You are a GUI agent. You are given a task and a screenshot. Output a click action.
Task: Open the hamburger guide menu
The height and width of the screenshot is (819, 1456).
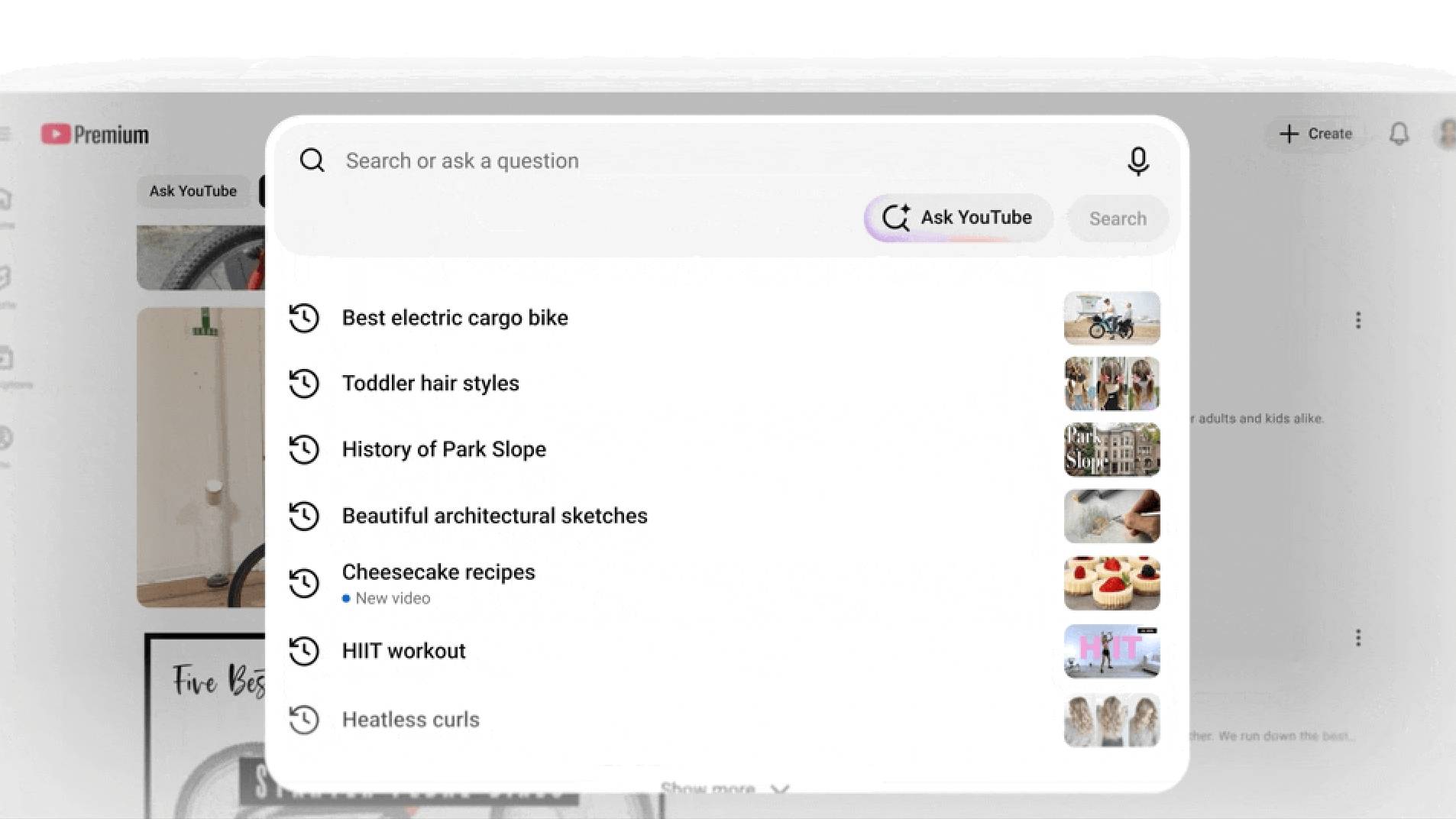point(5,134)
